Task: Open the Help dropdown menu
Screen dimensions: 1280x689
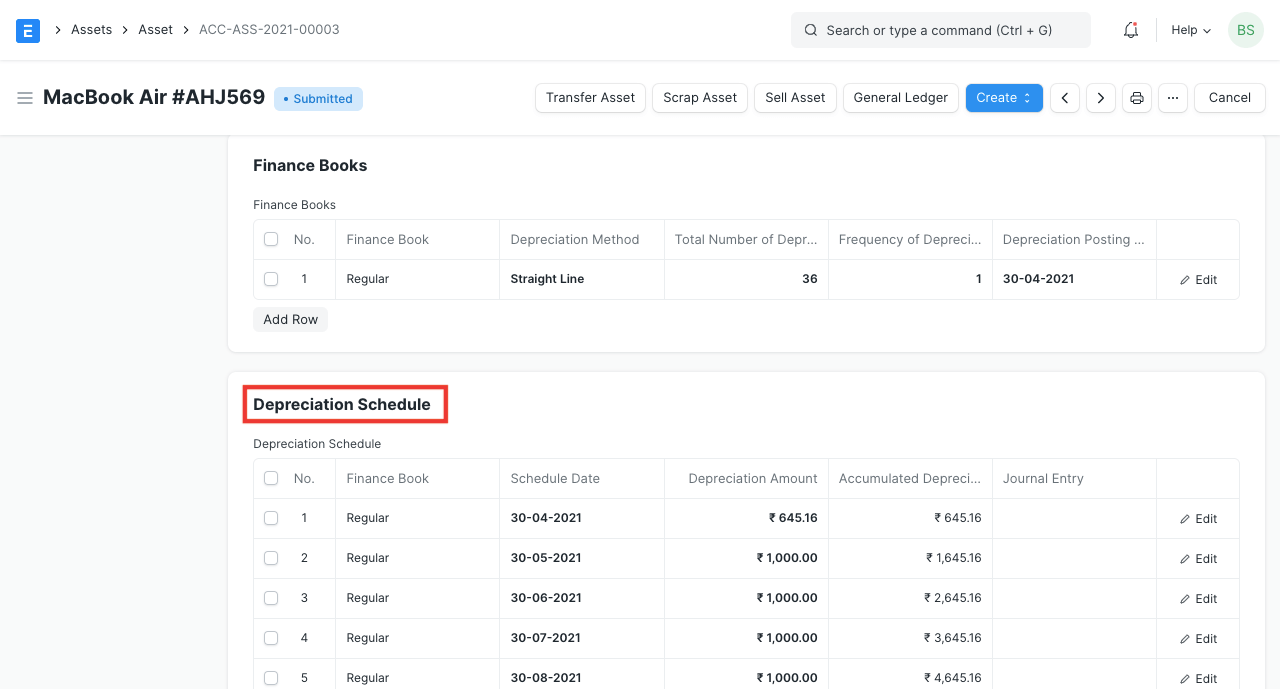Action: click(x=1191, y=30)
